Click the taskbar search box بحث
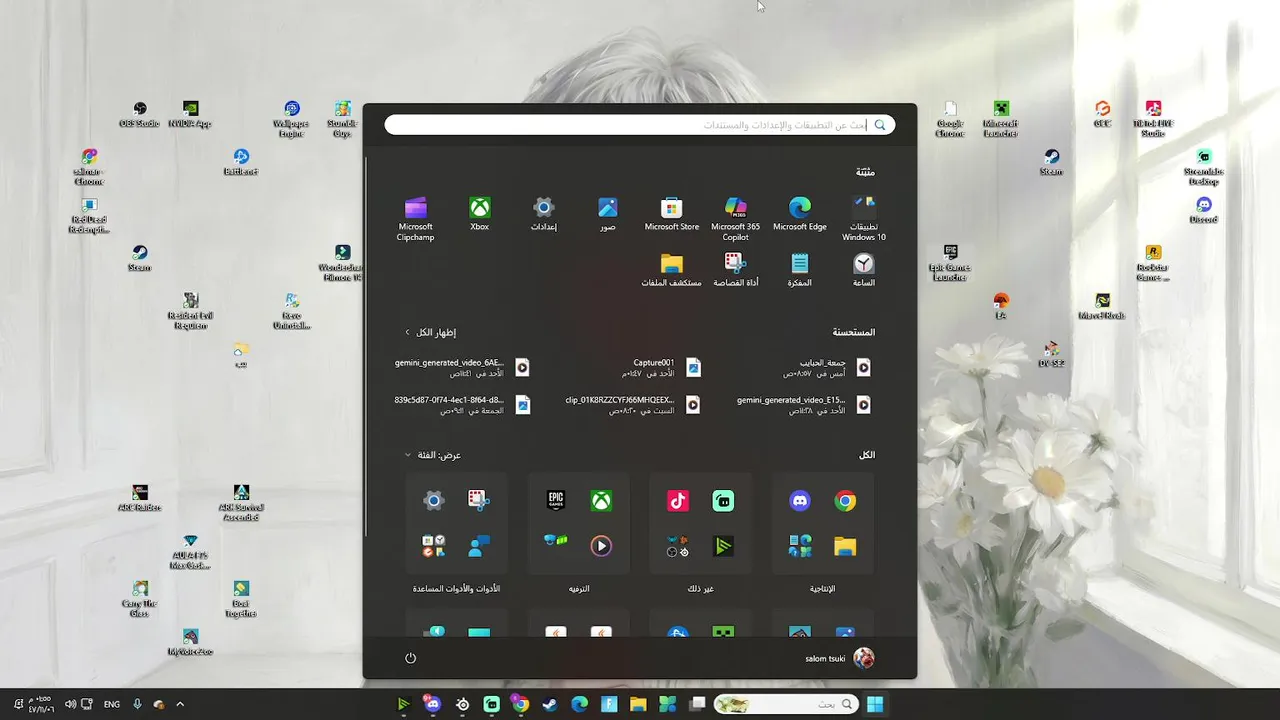 787,704
